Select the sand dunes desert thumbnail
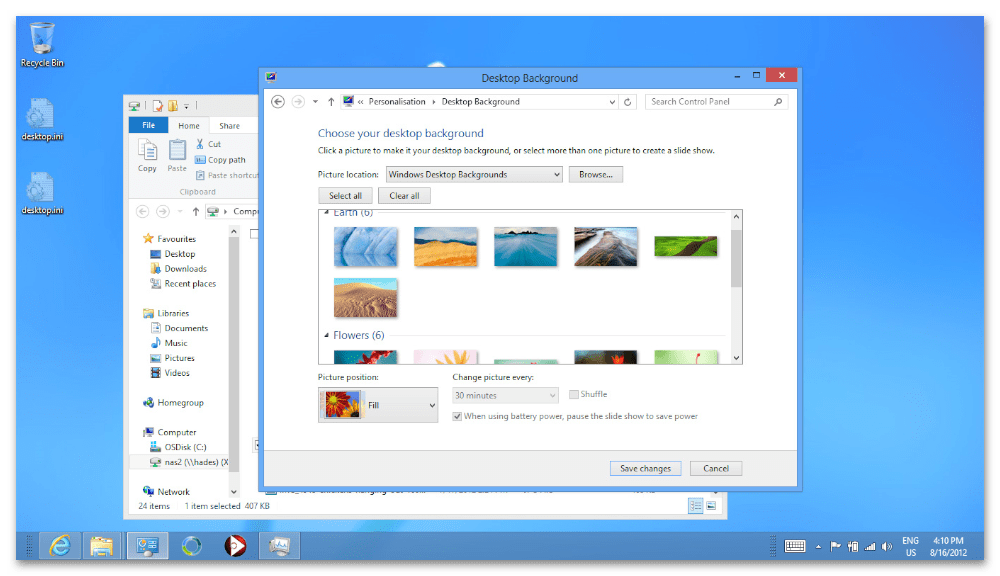 coord(365,298)
